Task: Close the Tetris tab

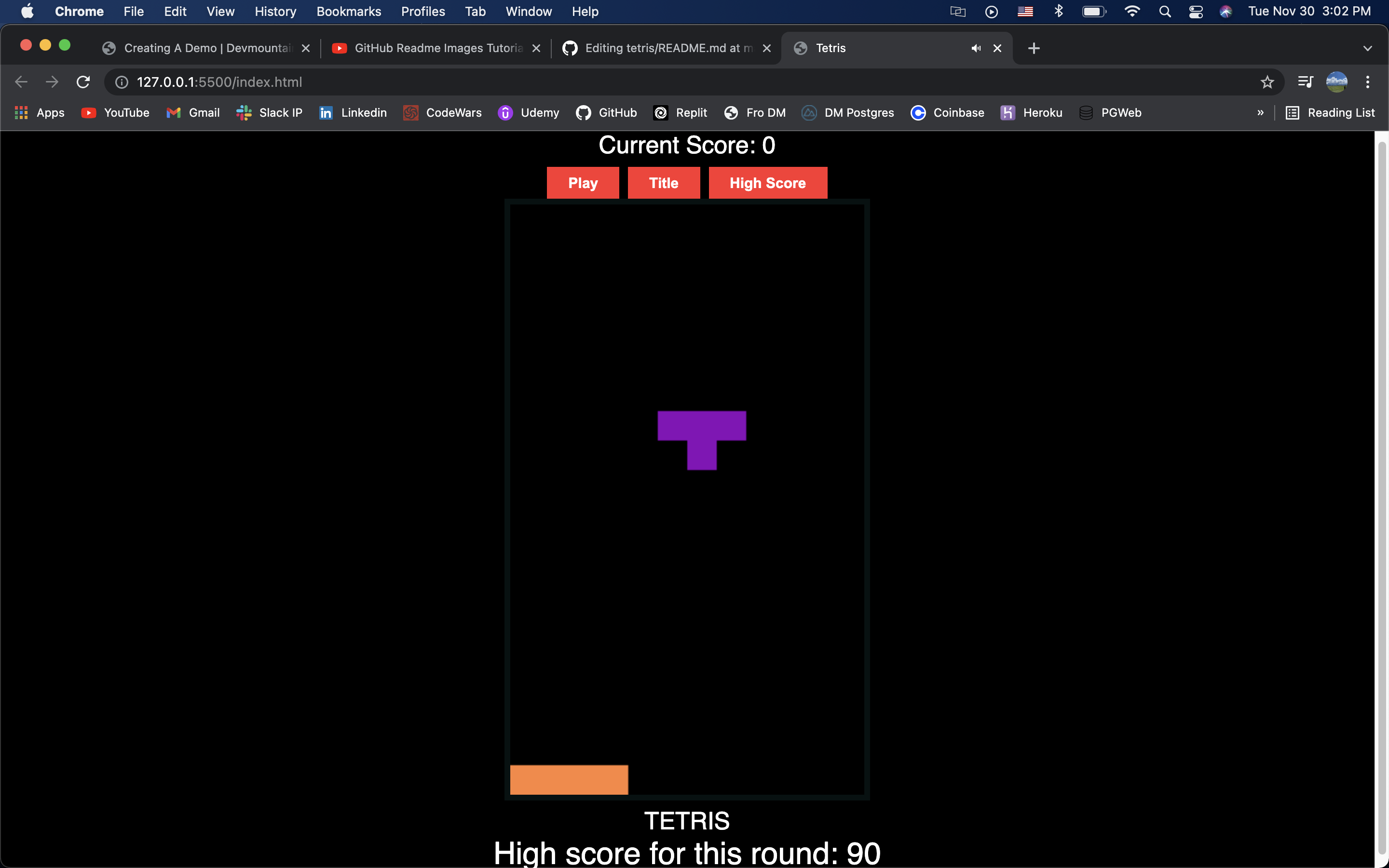Action: (997, 48)
